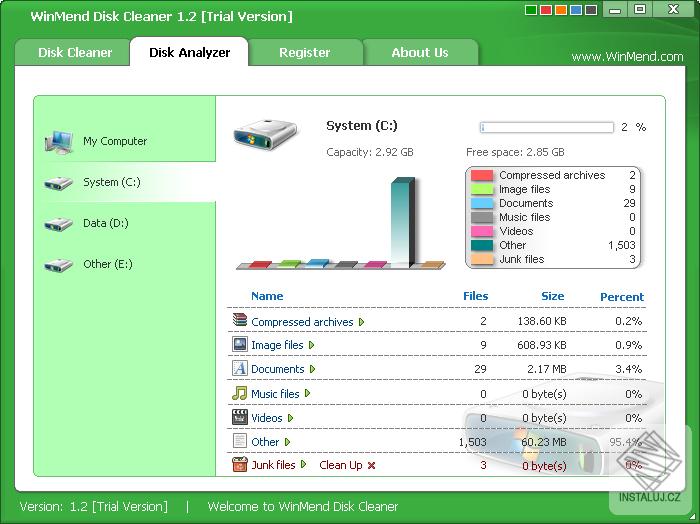Image resolution: width=700 pixels, height=524 pixels.
Task: Select My Computer label in sidebar
Action: coord(115,141)
